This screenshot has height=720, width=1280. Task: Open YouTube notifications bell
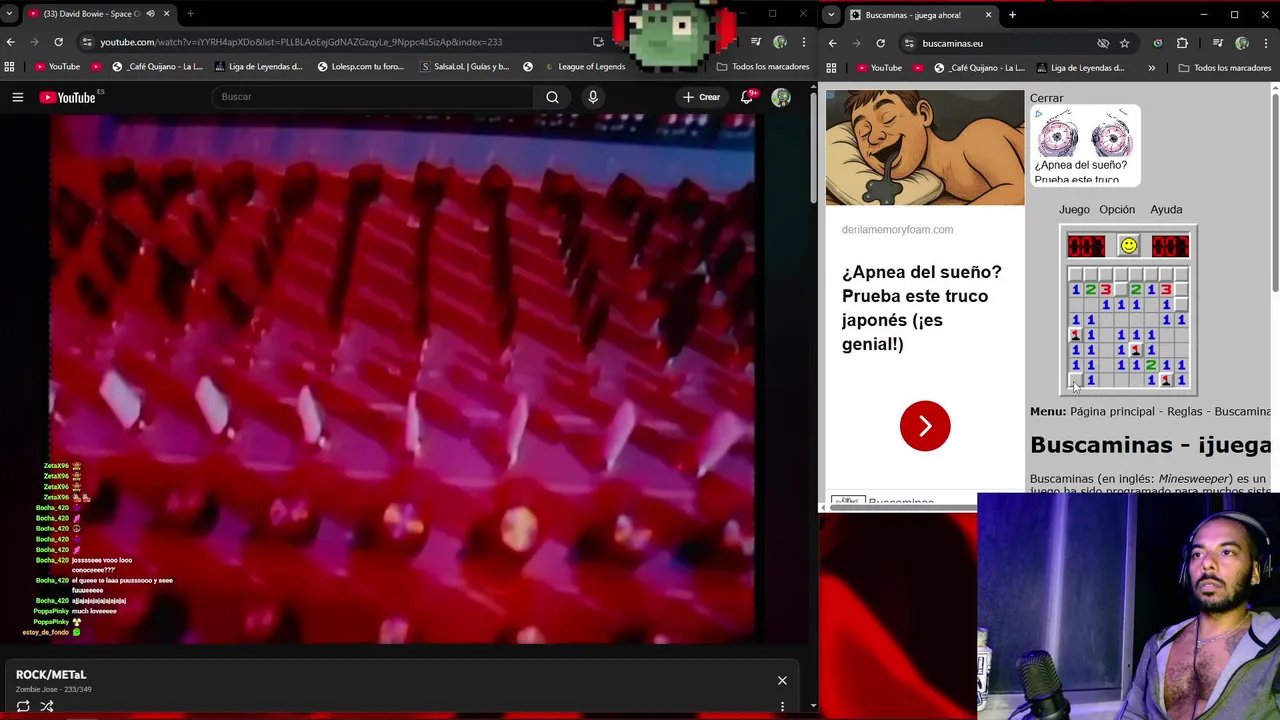(x=746, y=97)
